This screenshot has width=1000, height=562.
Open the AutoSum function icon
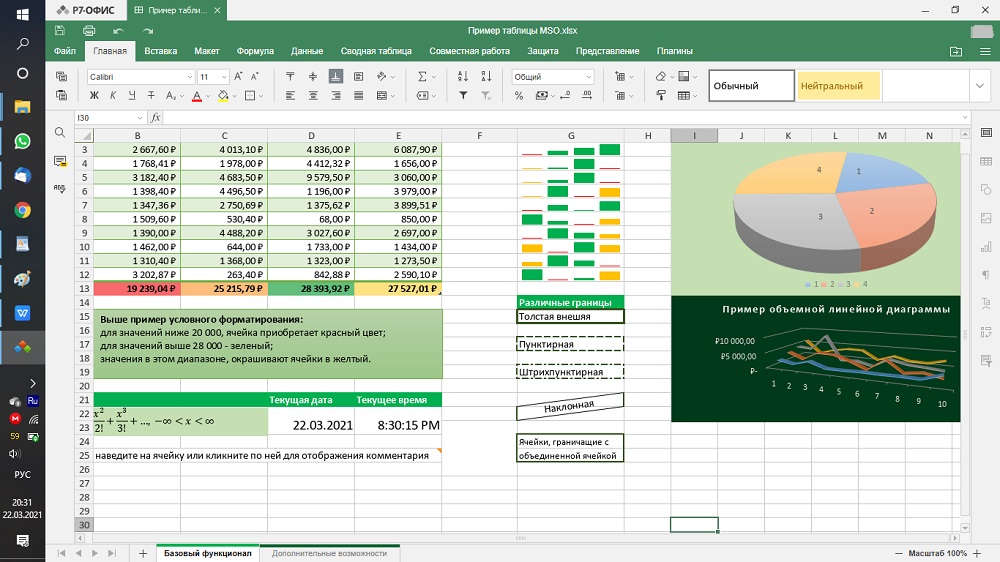click(421, 77)
